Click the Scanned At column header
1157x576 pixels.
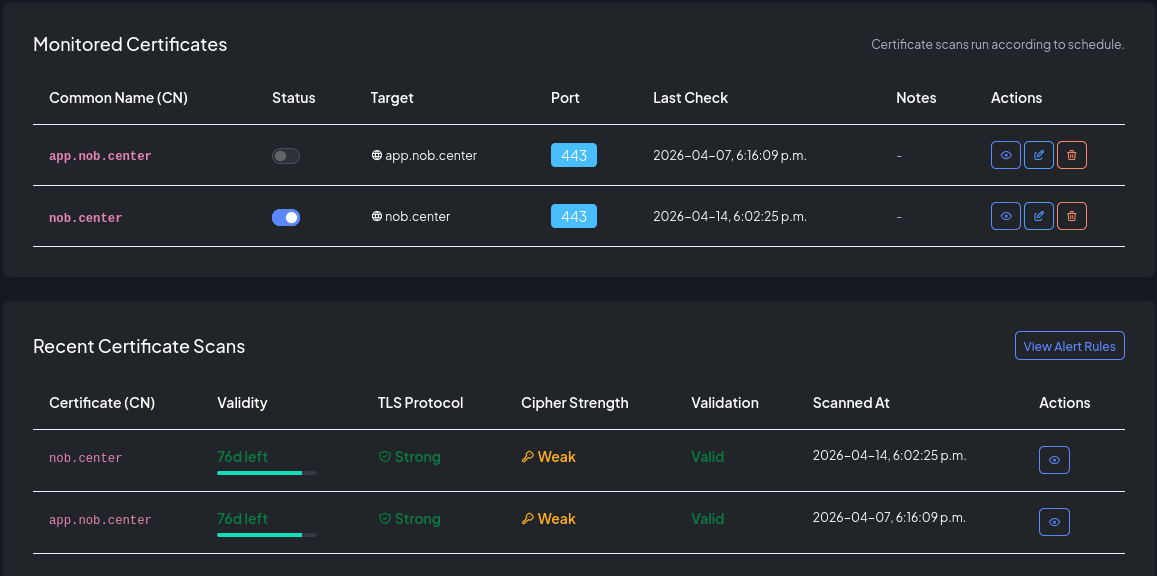coord(851,403)
